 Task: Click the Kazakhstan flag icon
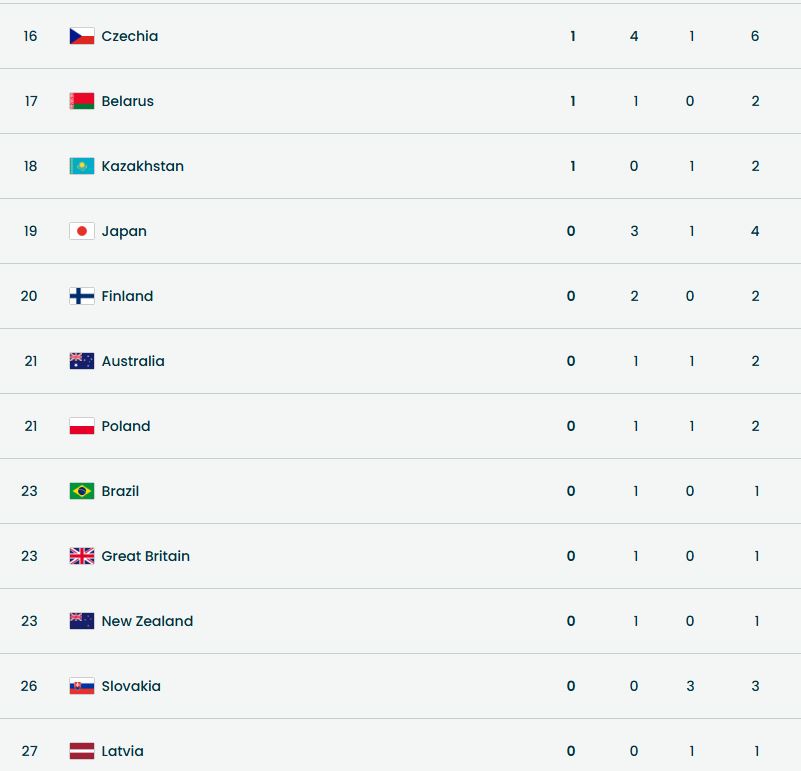pos(81,166)
